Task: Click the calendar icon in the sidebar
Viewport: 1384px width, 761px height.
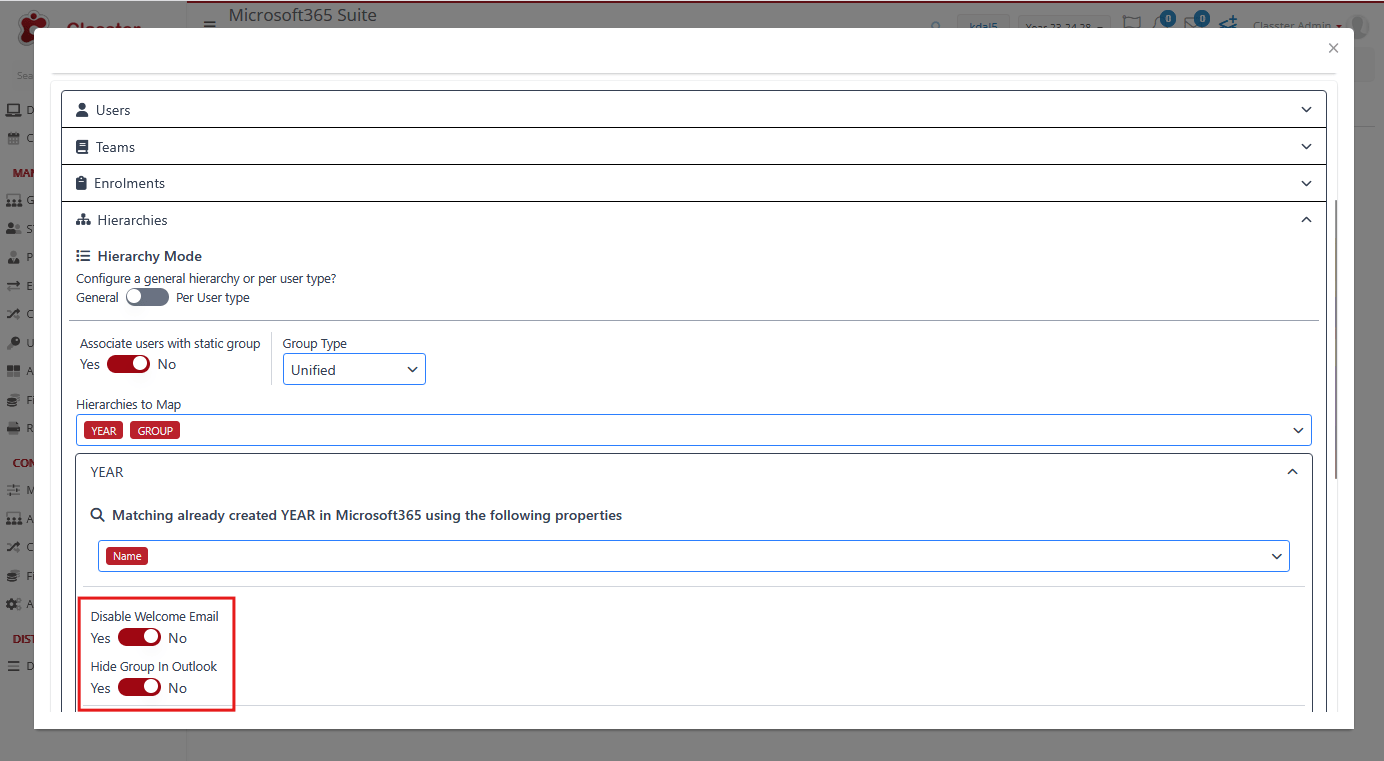Action: (x=14, y=138)
